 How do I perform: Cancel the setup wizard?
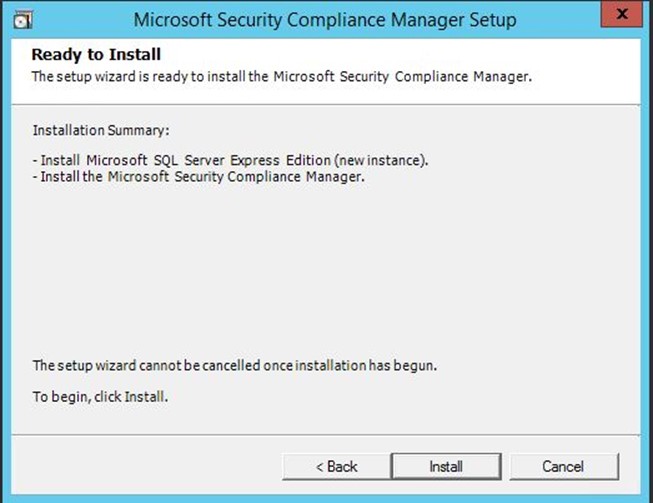tap(564, 466)
